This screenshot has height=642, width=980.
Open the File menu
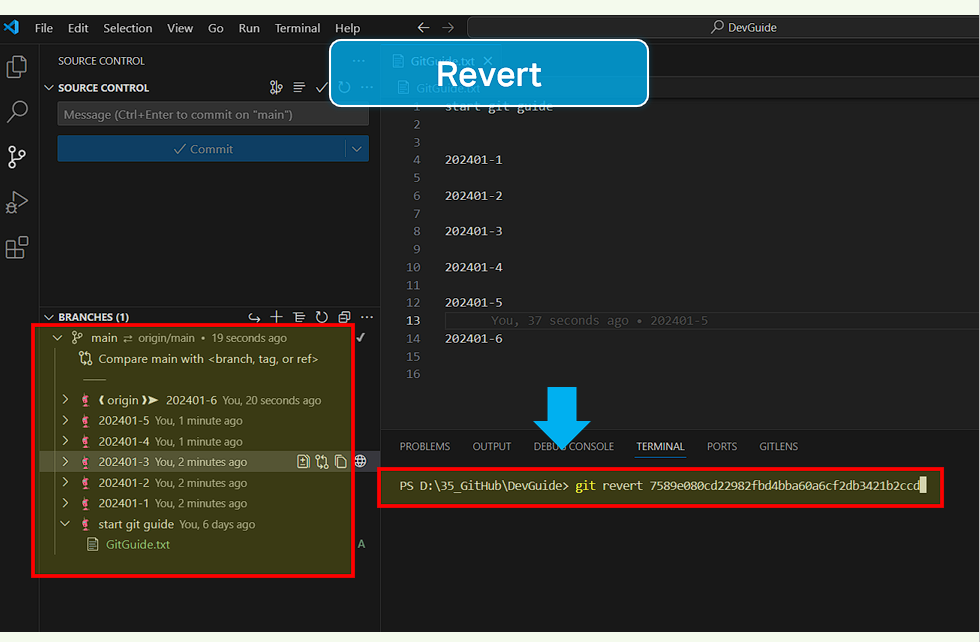click(44, 28)
